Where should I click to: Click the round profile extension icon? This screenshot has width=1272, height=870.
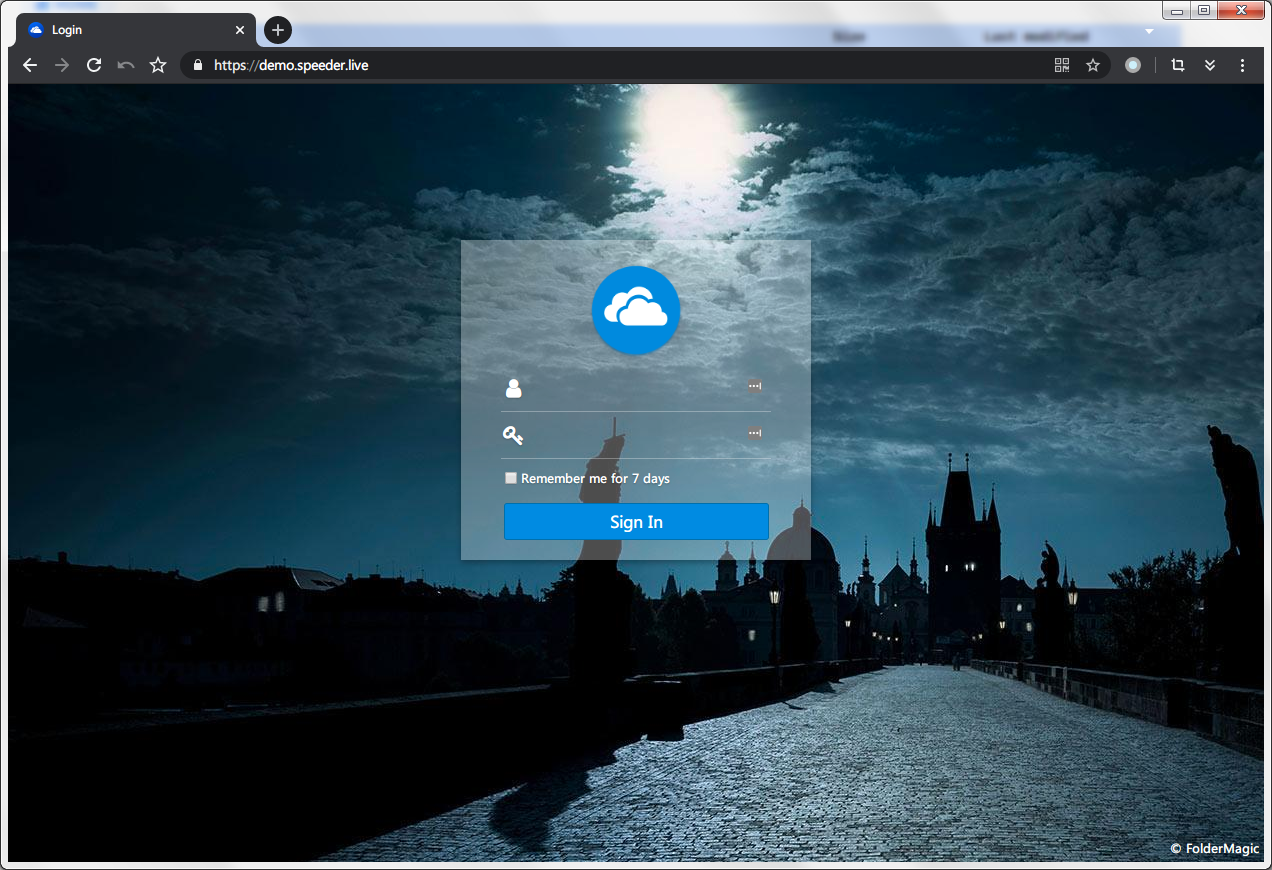(1133, 65)
